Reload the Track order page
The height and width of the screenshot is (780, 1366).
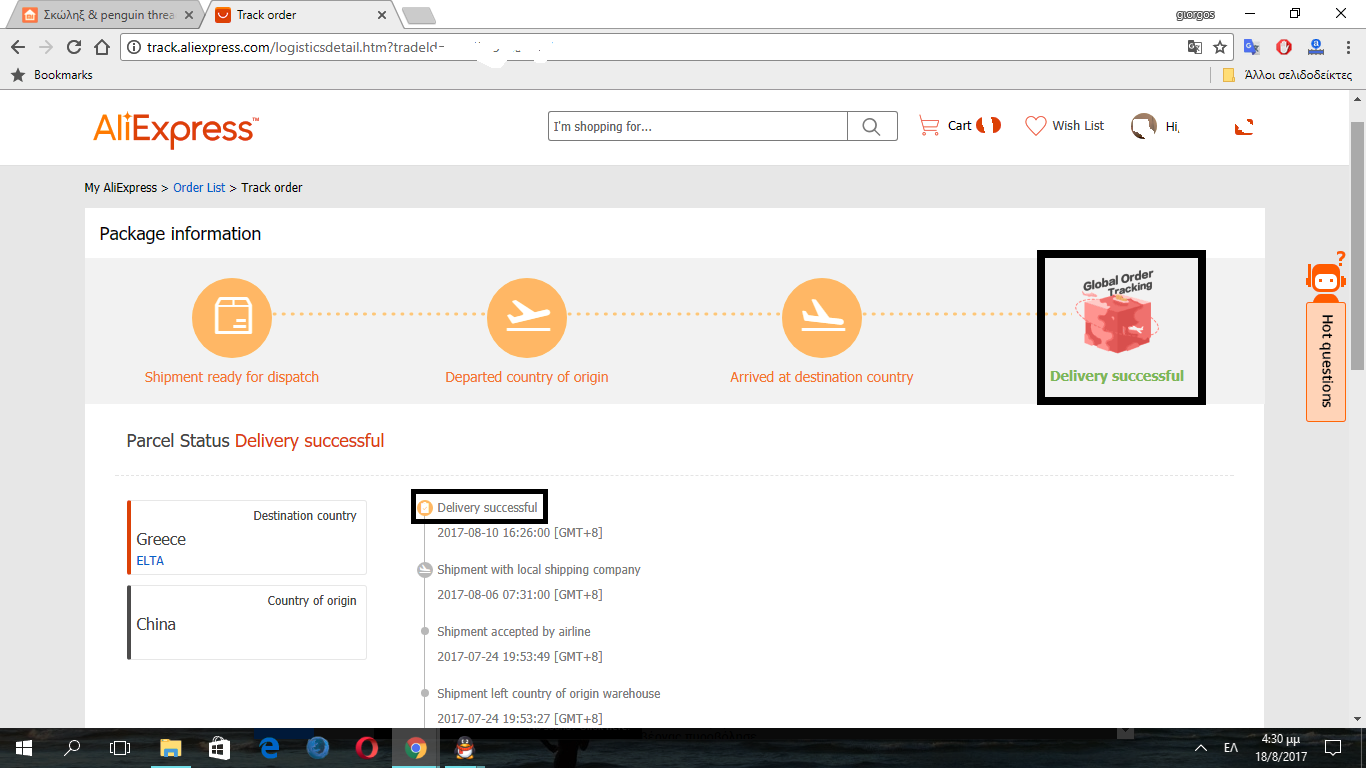[x=73, y=47]
